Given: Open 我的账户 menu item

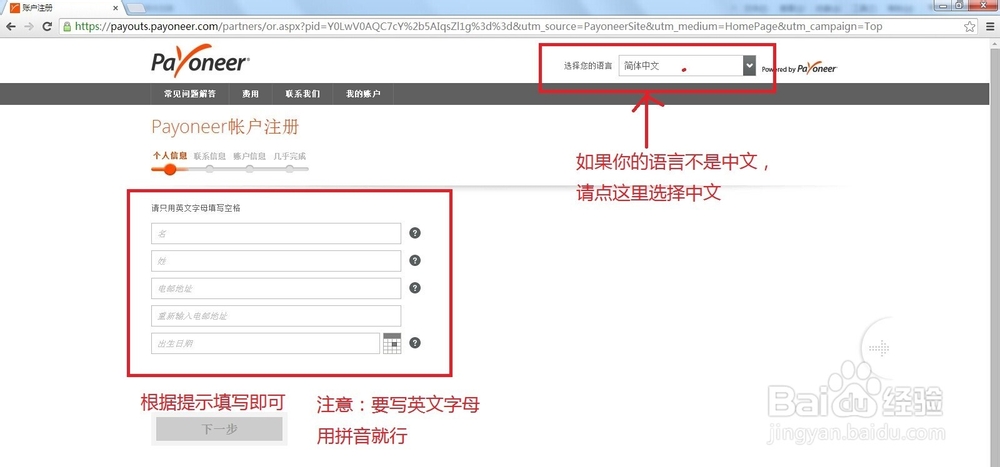Looking at the screenshot, I should pyautogui.click(x=363, y=94).
